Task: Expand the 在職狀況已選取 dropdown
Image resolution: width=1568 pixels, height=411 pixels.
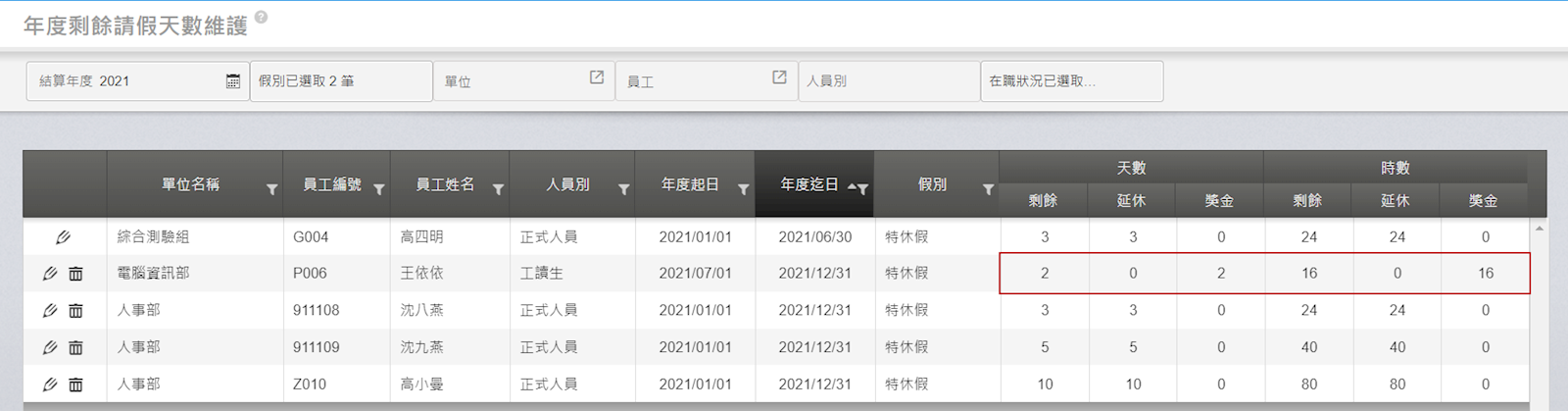Action: coord(1071,81)
